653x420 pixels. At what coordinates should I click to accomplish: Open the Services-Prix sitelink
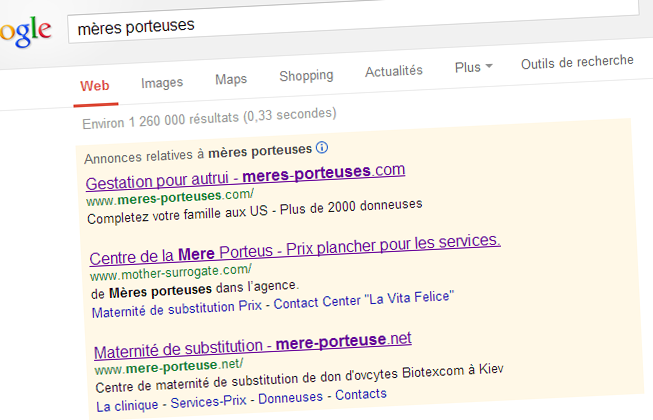210,400
